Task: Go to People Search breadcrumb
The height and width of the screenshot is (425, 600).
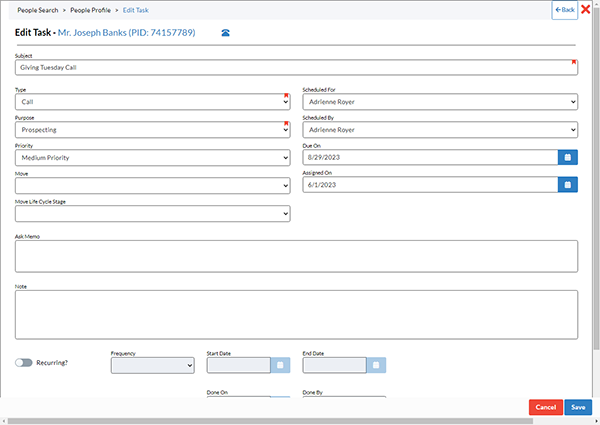Action: (38, 10)
